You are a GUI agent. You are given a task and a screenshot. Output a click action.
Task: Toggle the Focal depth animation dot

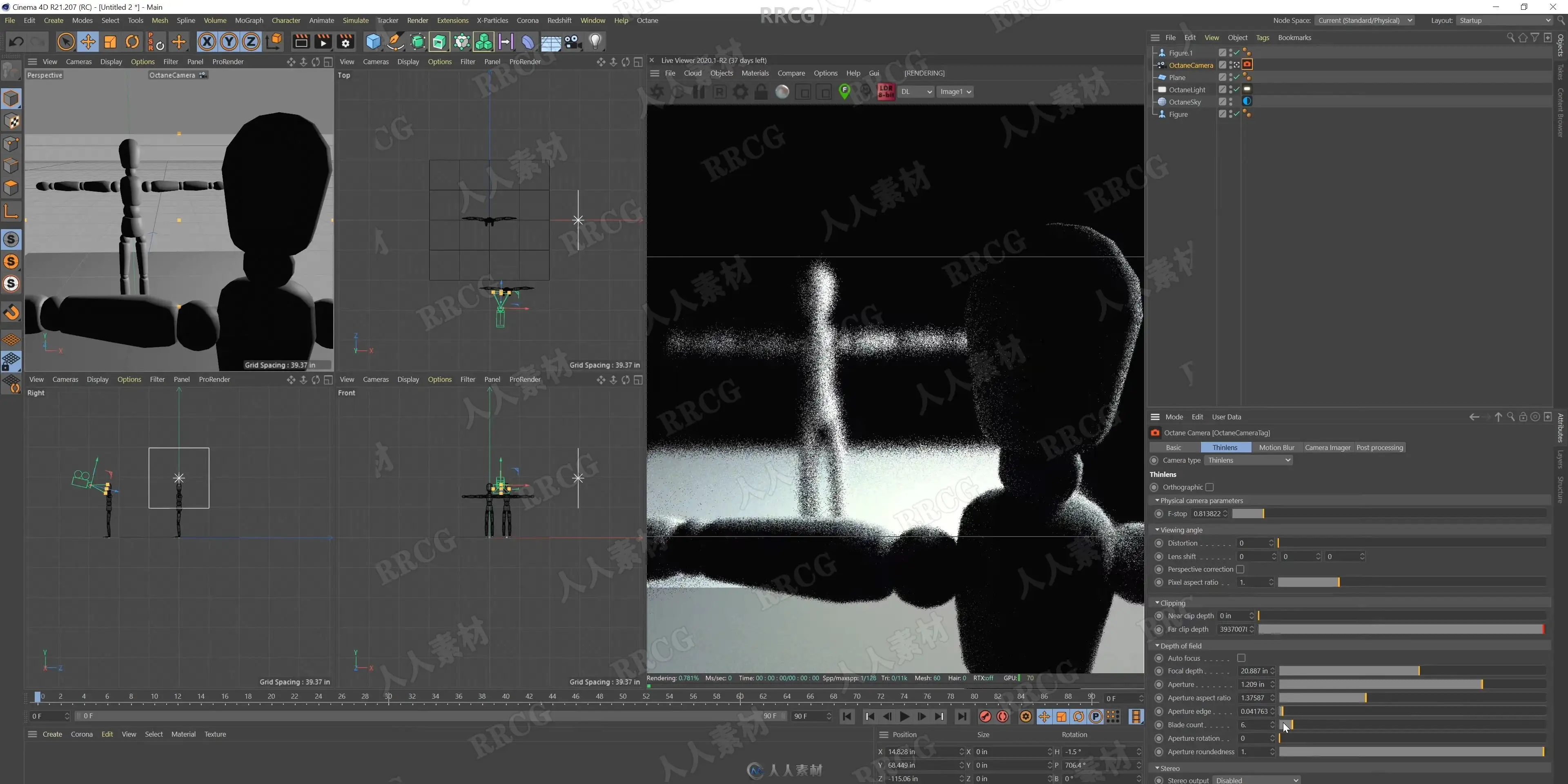click(1159, 671)
